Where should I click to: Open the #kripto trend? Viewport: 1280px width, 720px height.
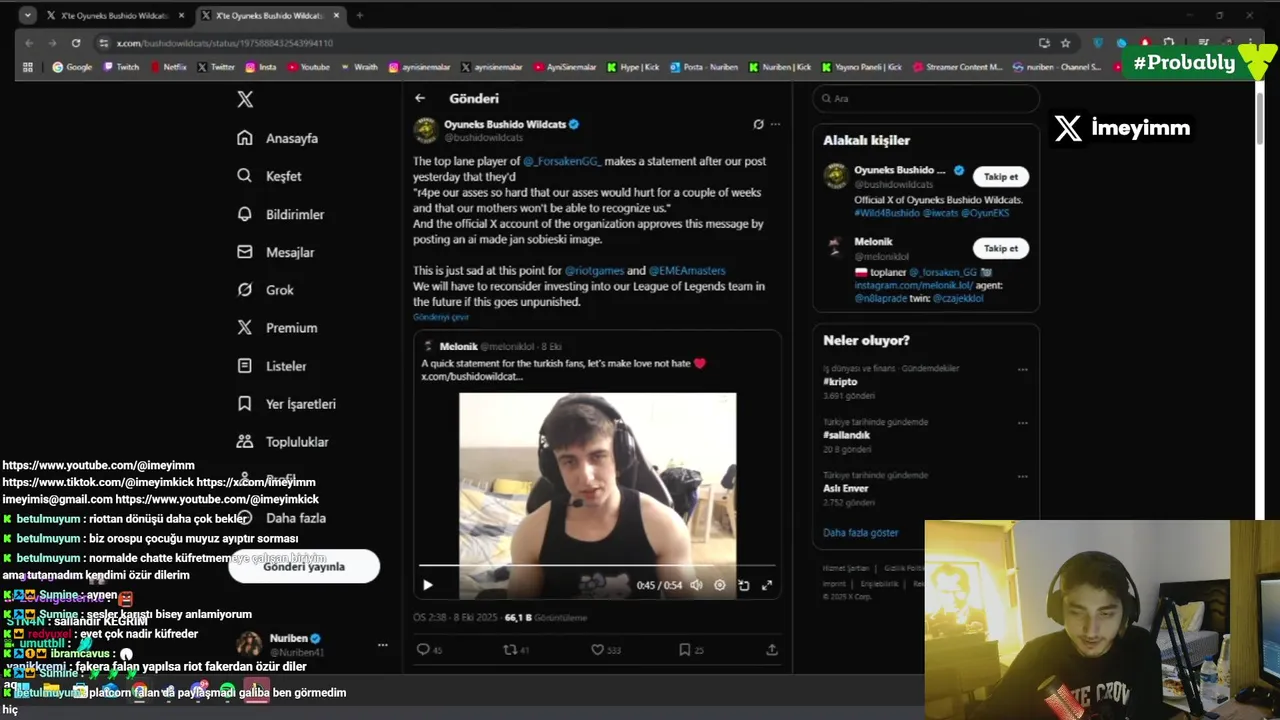(x=840, y=382)
